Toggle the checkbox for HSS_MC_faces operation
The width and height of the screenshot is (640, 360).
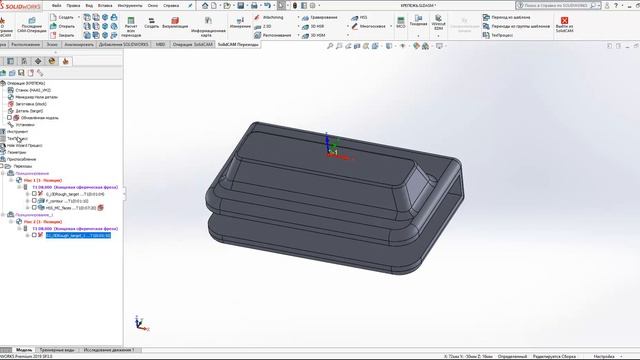pyautogui.click(x=34, y=208)
